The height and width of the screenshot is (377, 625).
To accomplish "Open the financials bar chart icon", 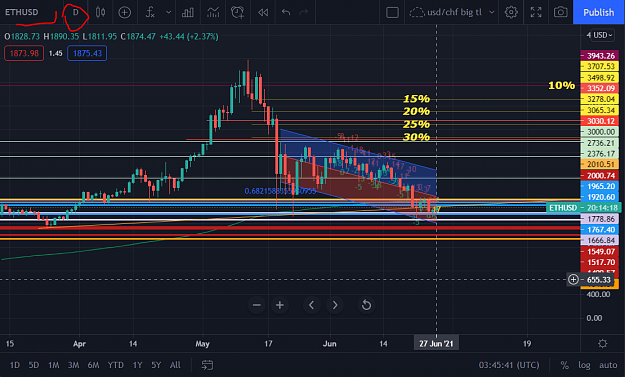I will [x=188, y=12].
